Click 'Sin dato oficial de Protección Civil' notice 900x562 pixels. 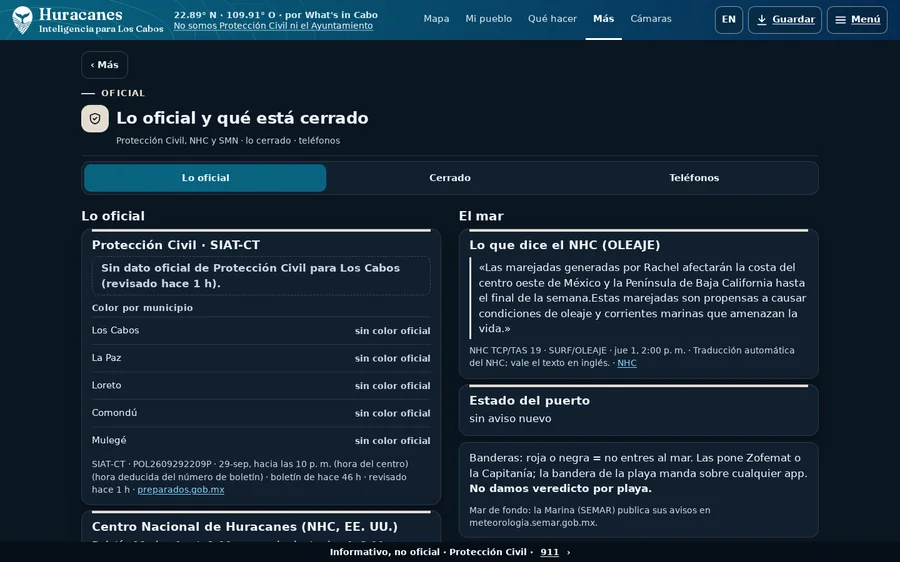click(261, 276)
